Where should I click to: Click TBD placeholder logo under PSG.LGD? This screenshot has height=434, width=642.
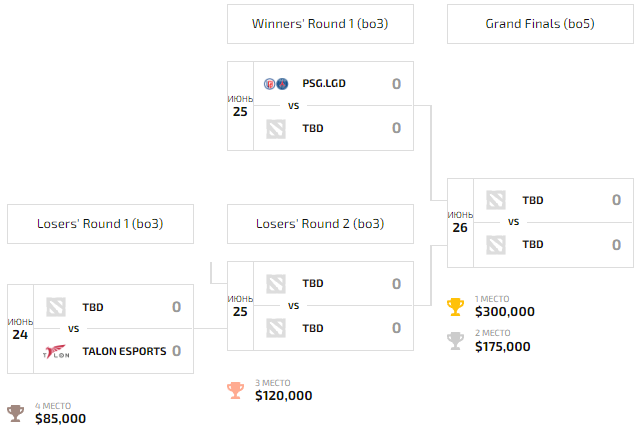pyautogui.click(x=276, y=129)
